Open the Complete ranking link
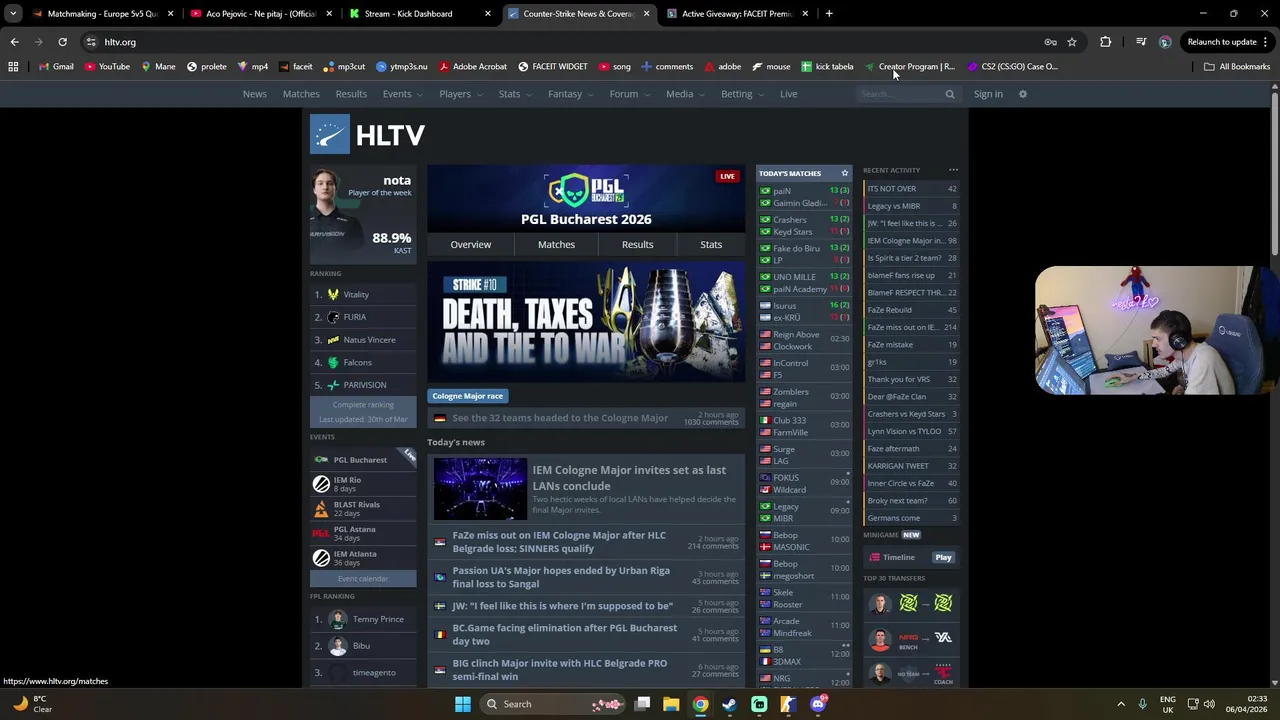1280x720 pixels. 363,404
